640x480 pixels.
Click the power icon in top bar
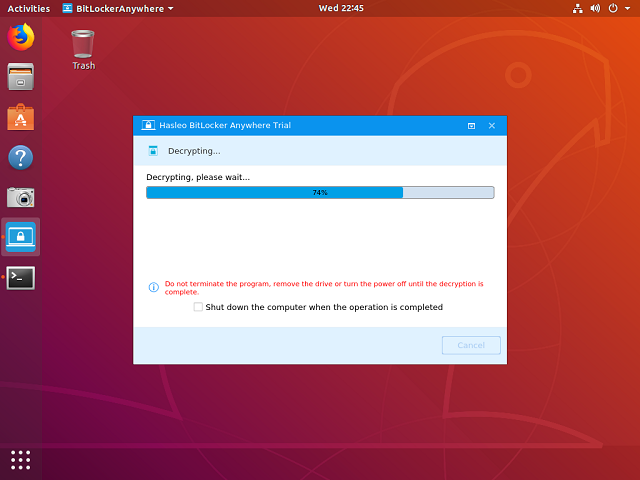click(x=613, y=8)
